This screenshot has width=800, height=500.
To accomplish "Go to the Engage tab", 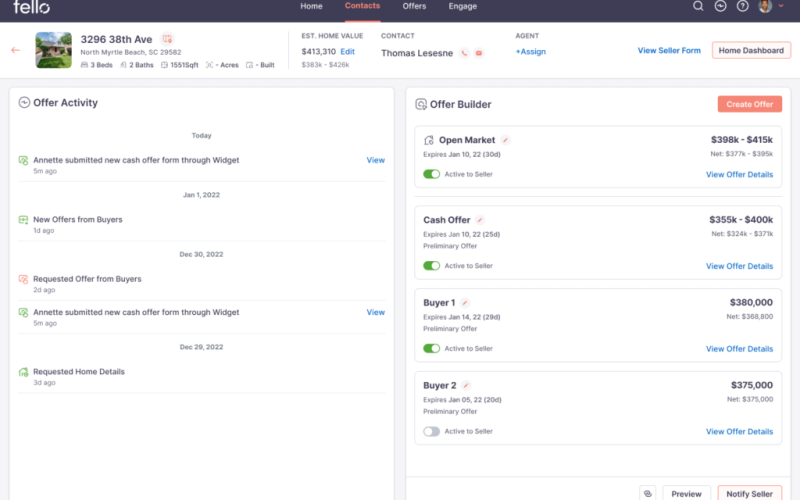I will [463, 6].
